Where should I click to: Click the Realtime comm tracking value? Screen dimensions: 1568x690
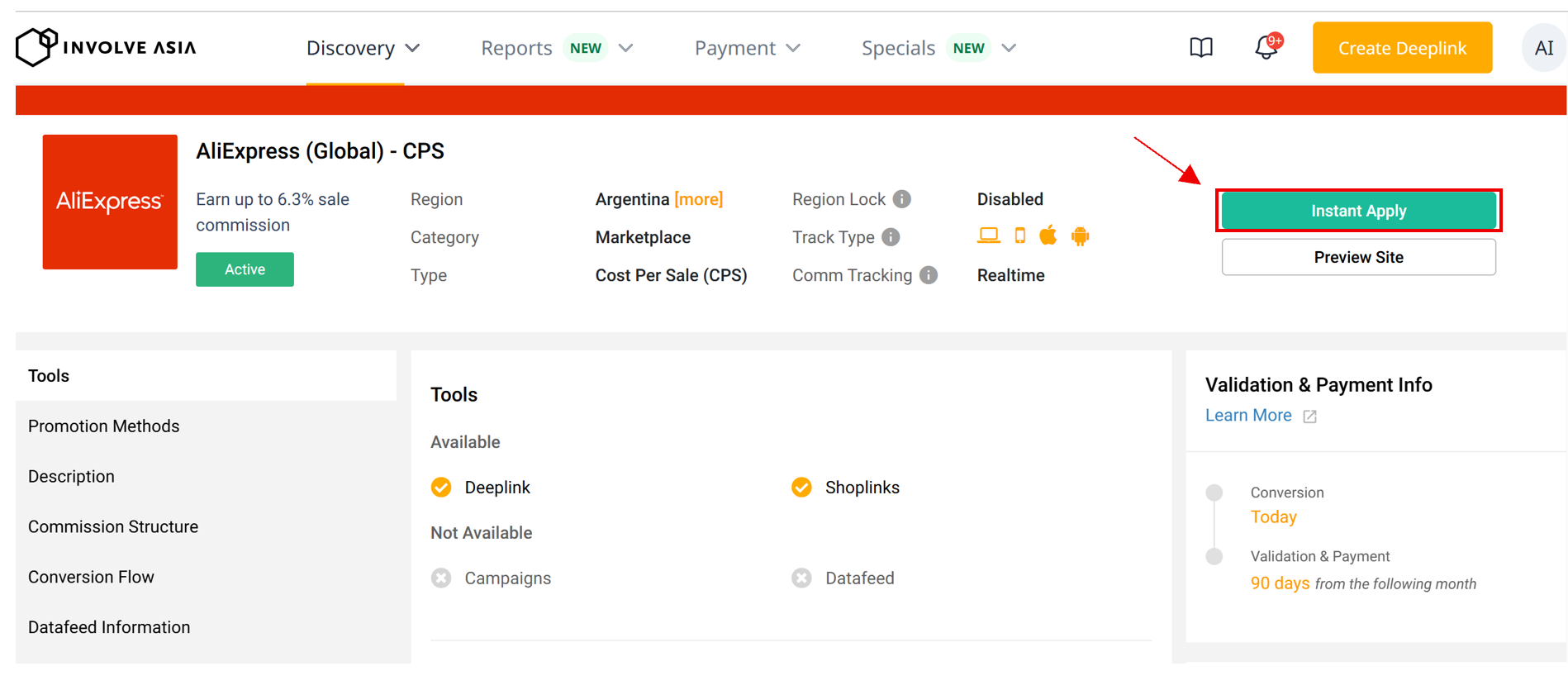[x=1010, y=275]
